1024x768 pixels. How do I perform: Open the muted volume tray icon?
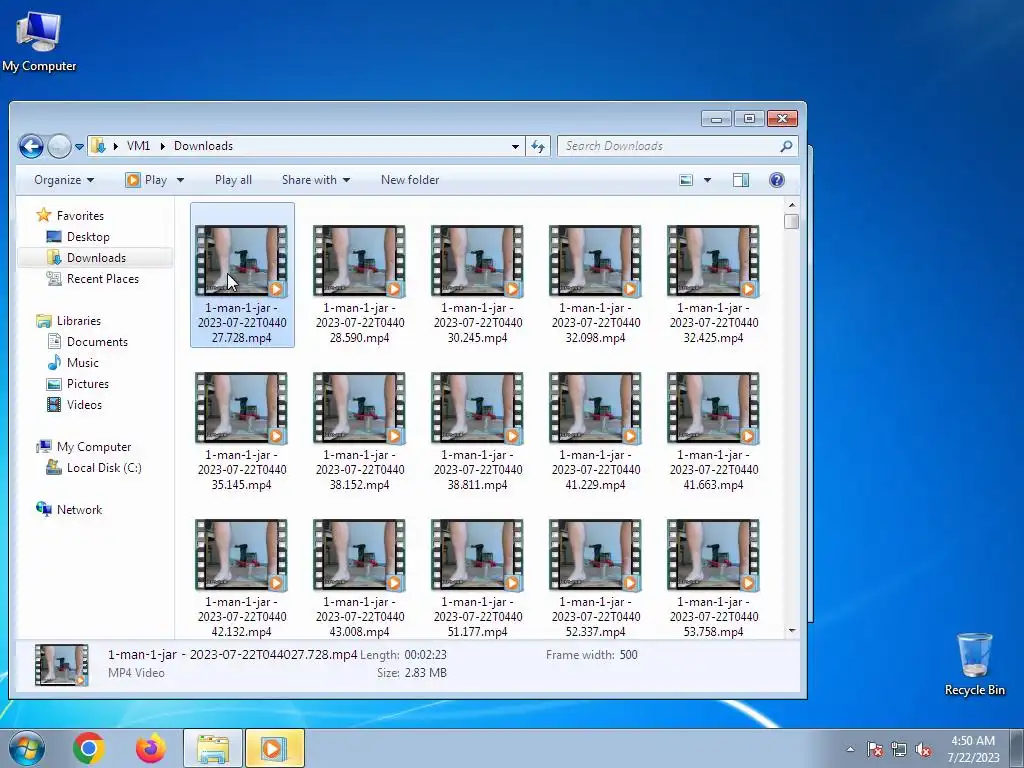point(923,749)
